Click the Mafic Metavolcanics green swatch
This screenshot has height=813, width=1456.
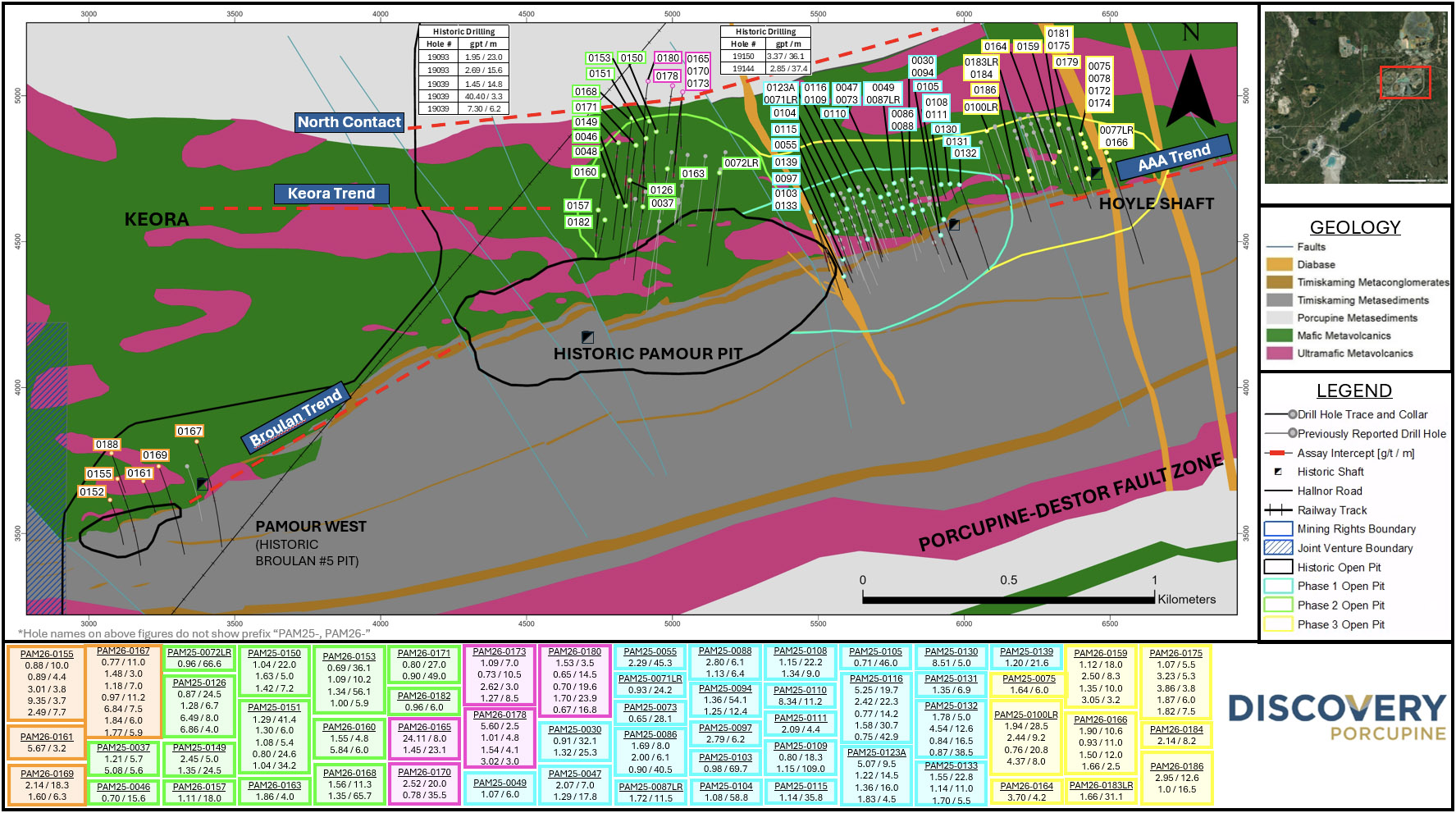pyautogui.click(x=1279, y=336)
